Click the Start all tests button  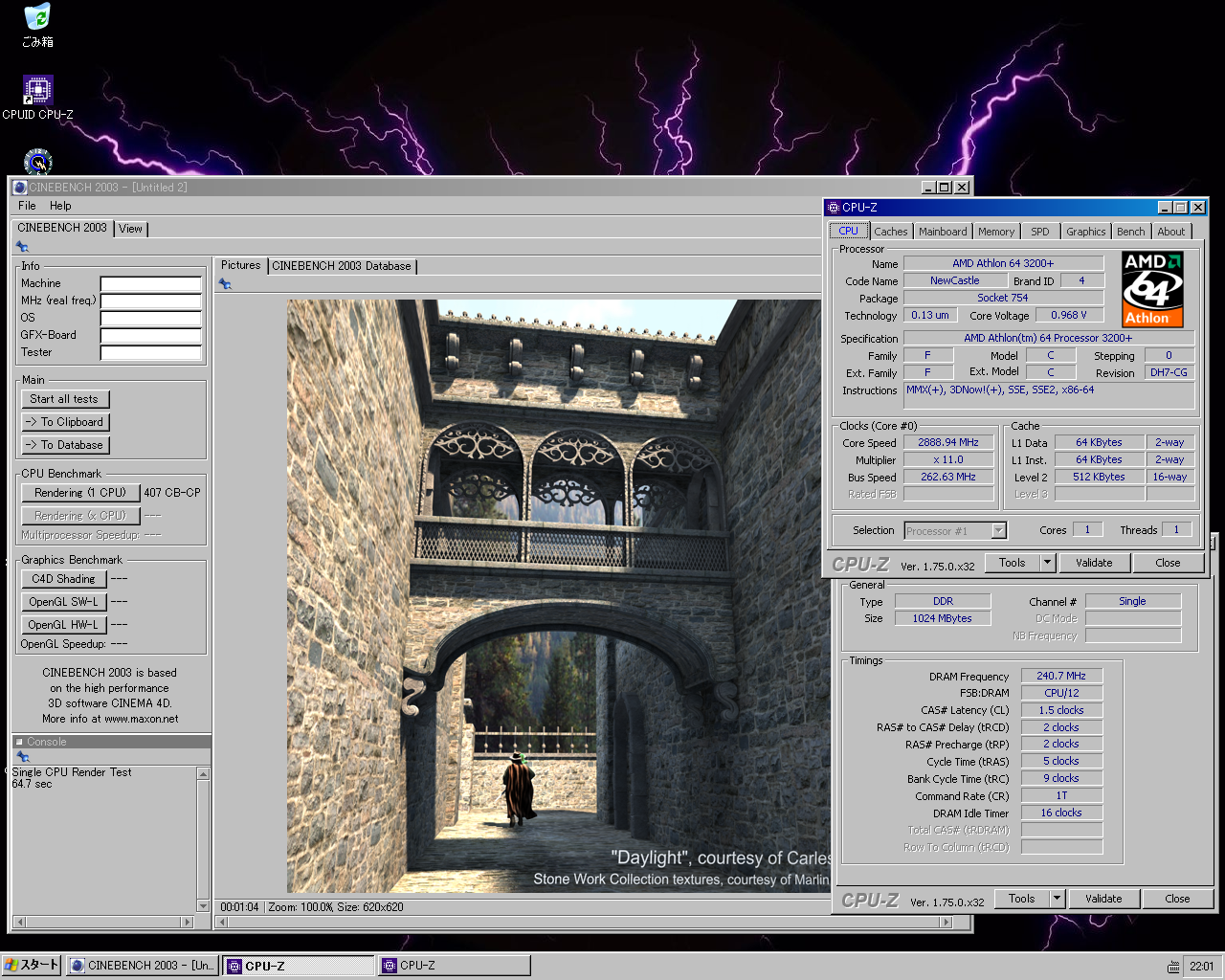point(66,399)
